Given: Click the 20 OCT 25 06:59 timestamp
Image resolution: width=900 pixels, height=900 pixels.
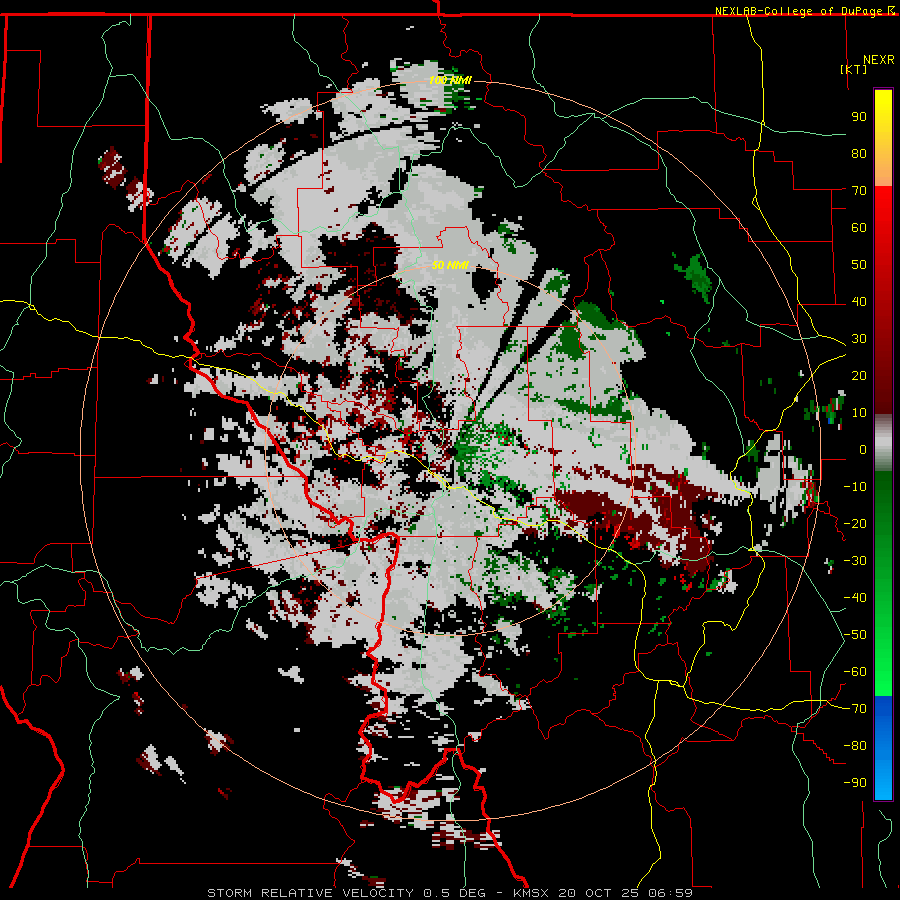Looking at the screenshot, I should pos(624,893).
